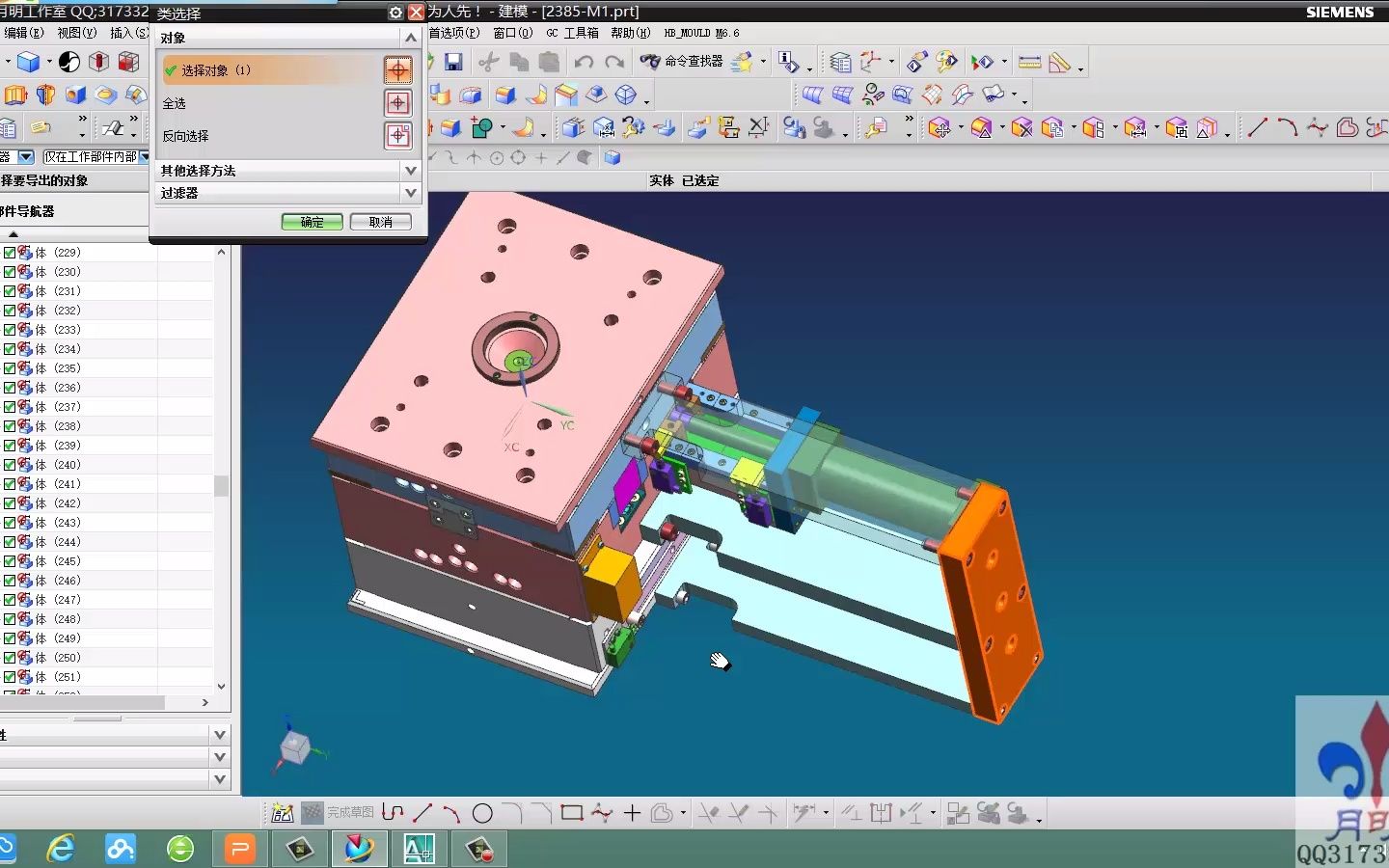Viewport: 1389px width, 868px height.
Task: Select the line tool in the top-right toolbar
Action: pyautogui.click(x=1257, y=127)
